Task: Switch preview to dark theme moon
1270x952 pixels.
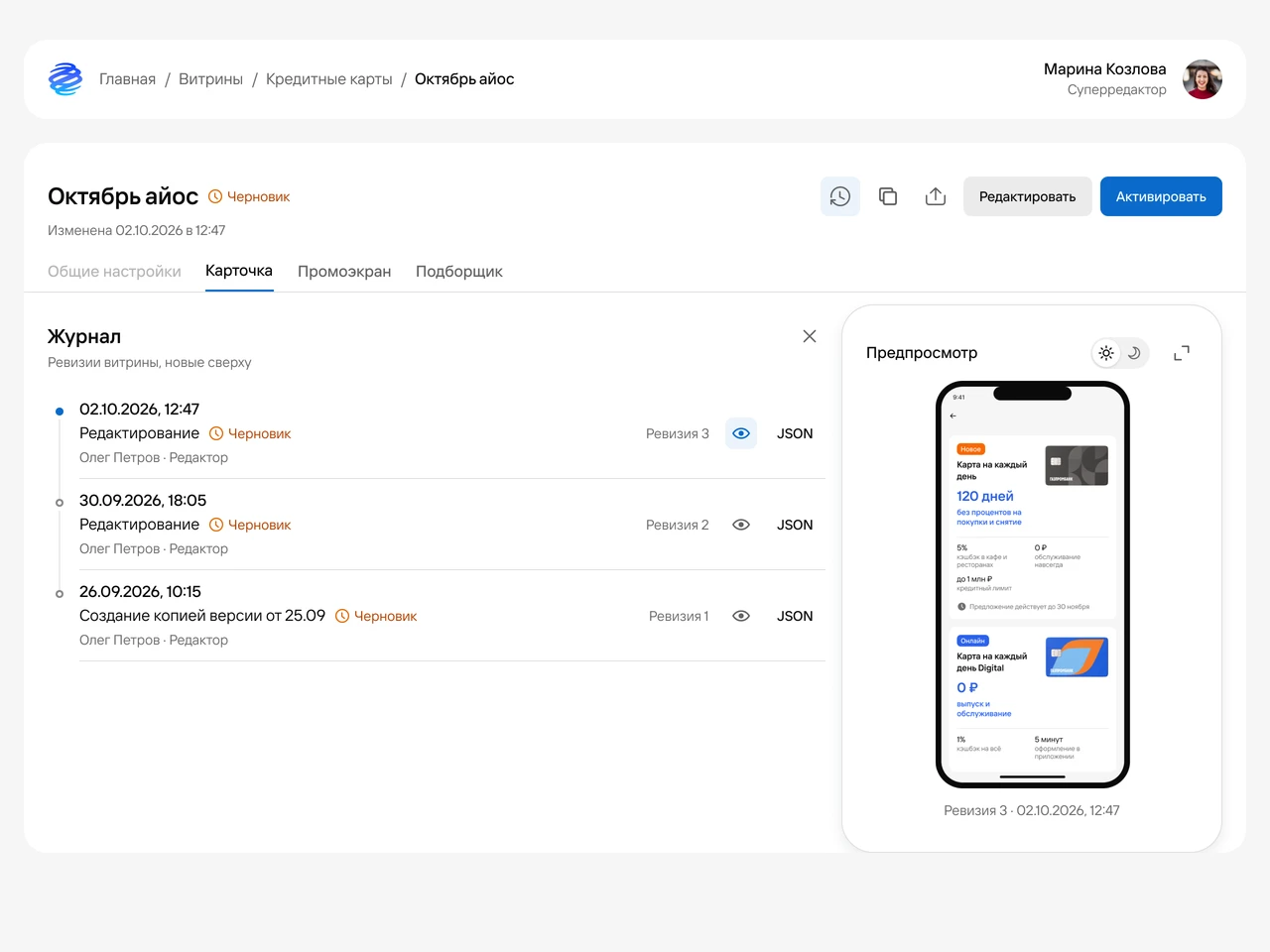Action: click(1134, 353)
